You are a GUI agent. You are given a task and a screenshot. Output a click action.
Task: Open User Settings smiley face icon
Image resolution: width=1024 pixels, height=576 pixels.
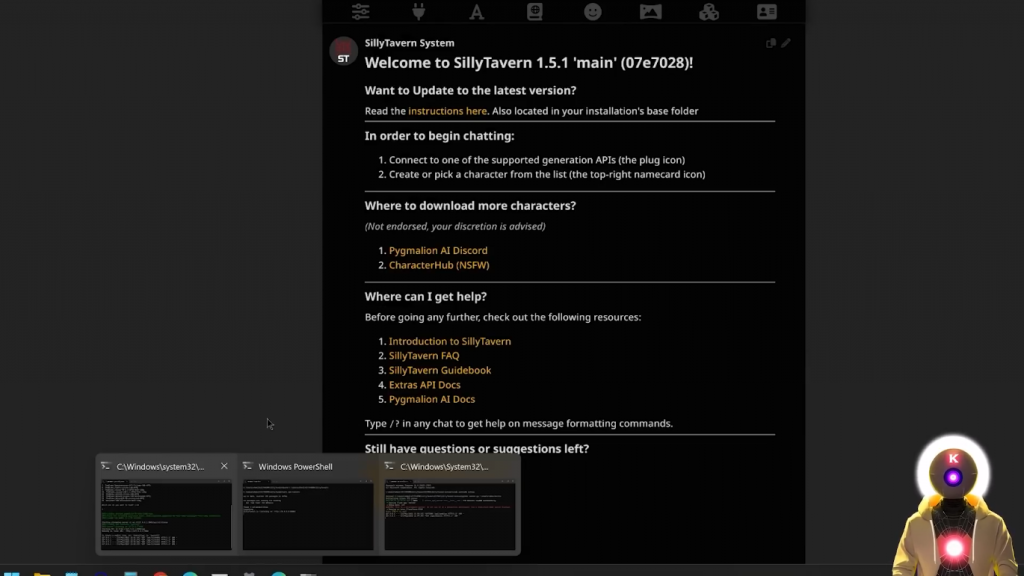(x=592, y=12)
